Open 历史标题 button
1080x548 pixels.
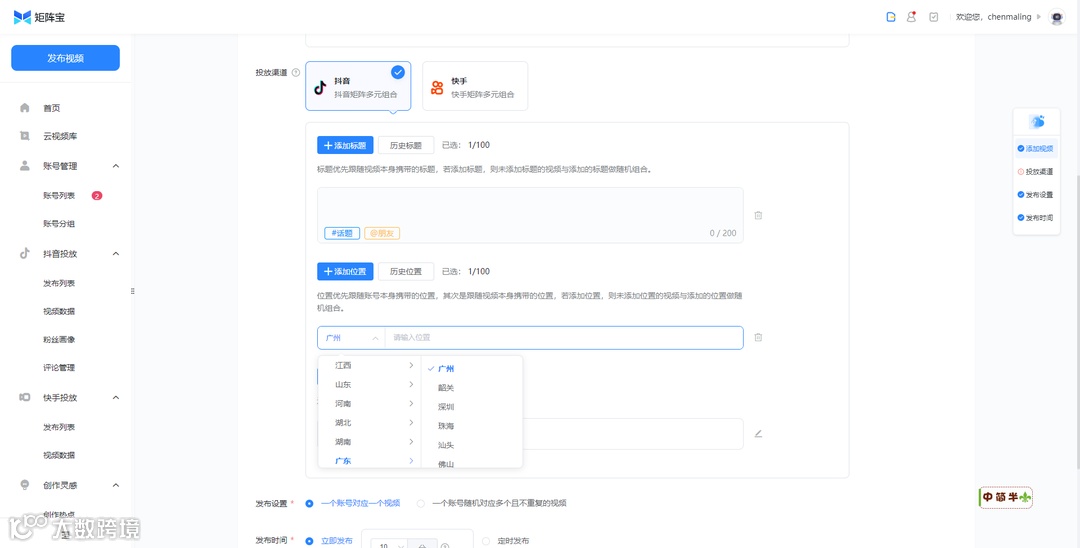click(x=406, y=145)
